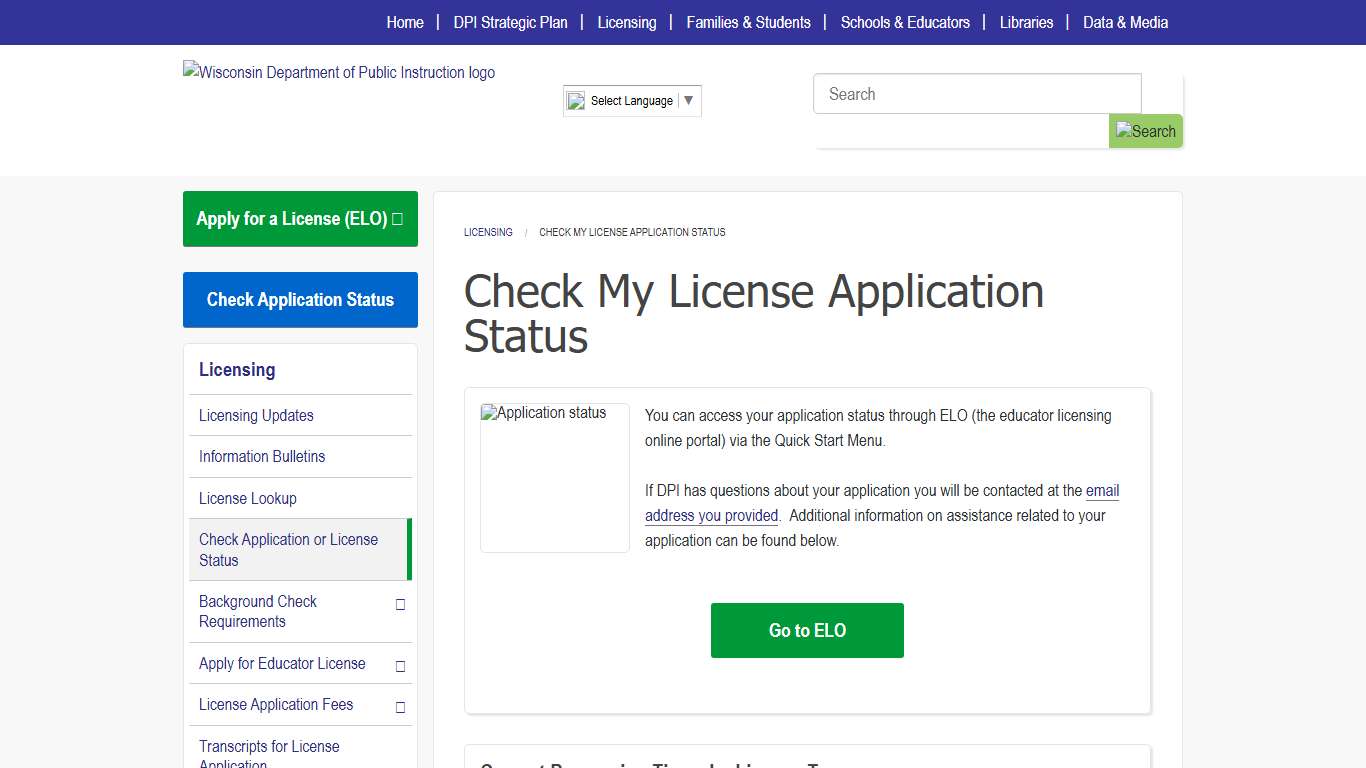
Task: Click the Wisconsin DPI logo
Action: [338, 72]
